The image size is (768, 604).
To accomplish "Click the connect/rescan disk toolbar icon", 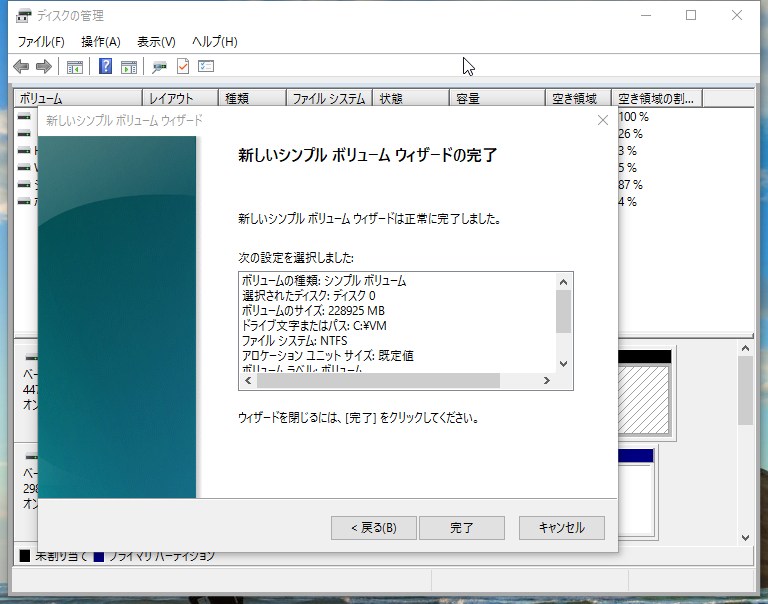I will point(159,67).
